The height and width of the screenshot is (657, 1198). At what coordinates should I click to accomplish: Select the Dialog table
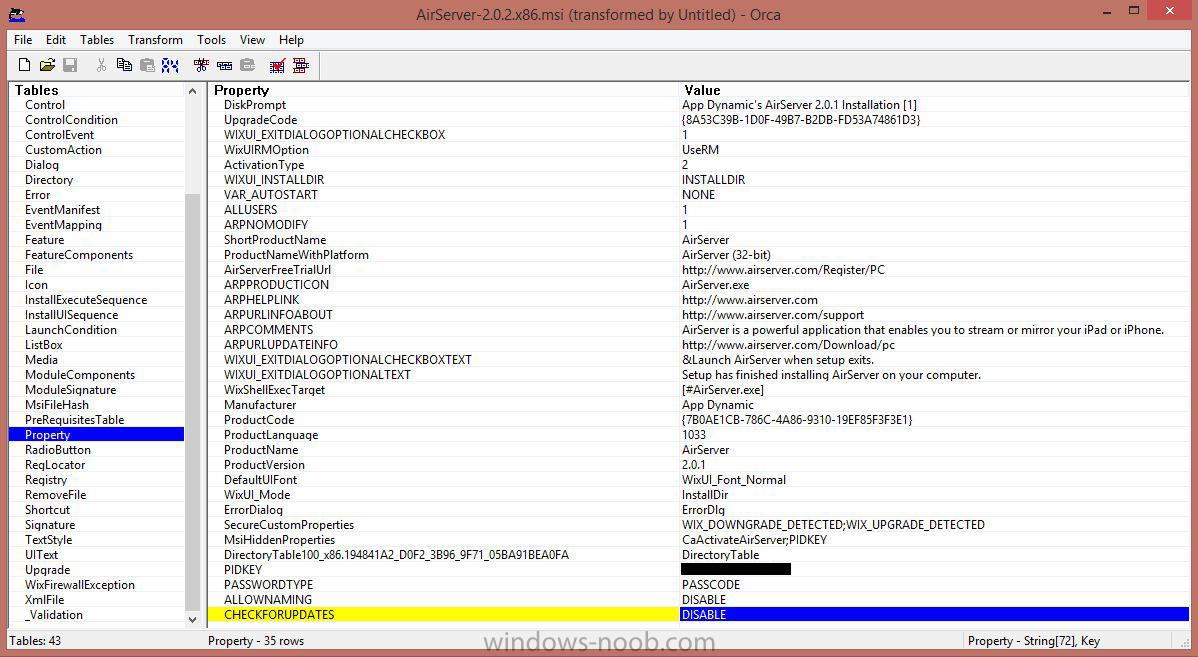pyautogui.click(x=42, y=165)
